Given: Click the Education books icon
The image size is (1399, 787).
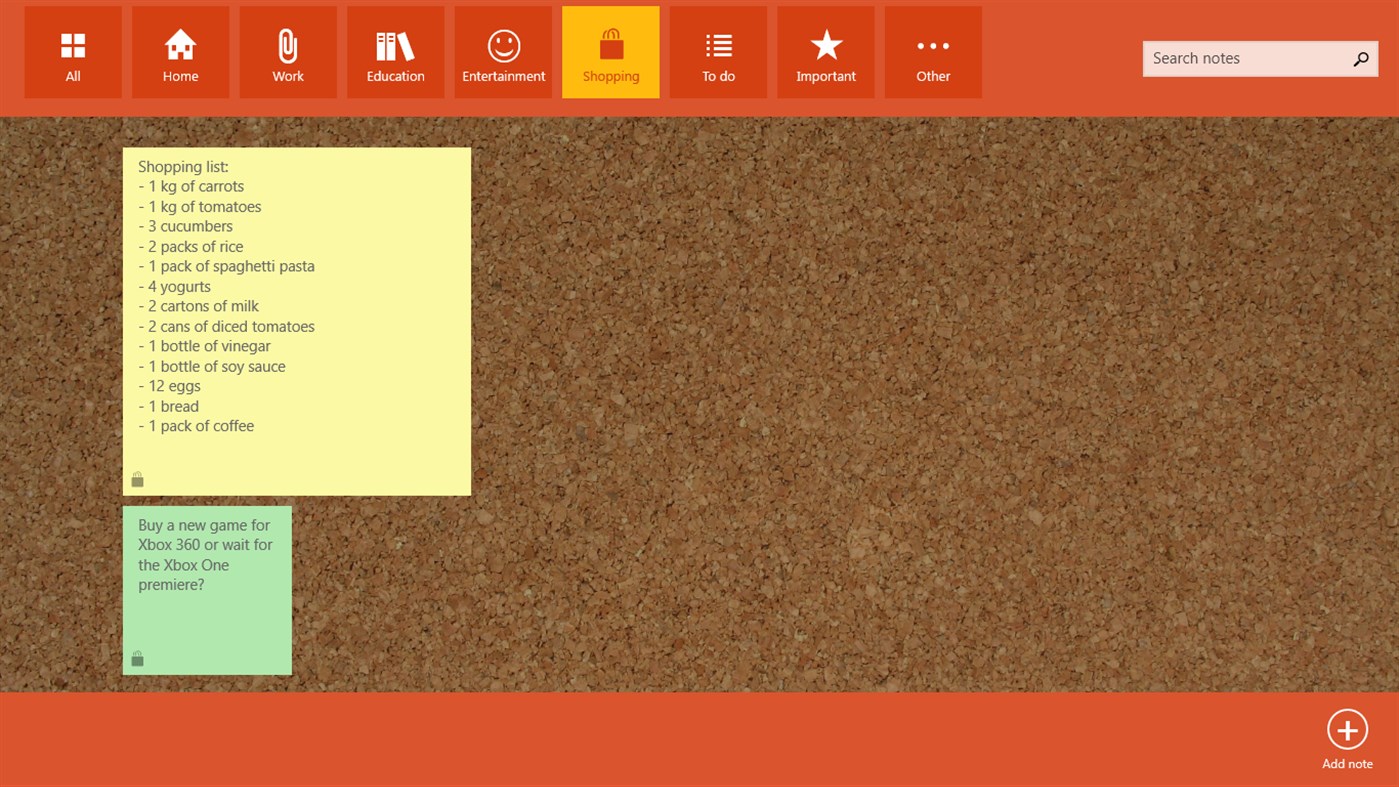Looking at the screenshot, I should 395,44.
